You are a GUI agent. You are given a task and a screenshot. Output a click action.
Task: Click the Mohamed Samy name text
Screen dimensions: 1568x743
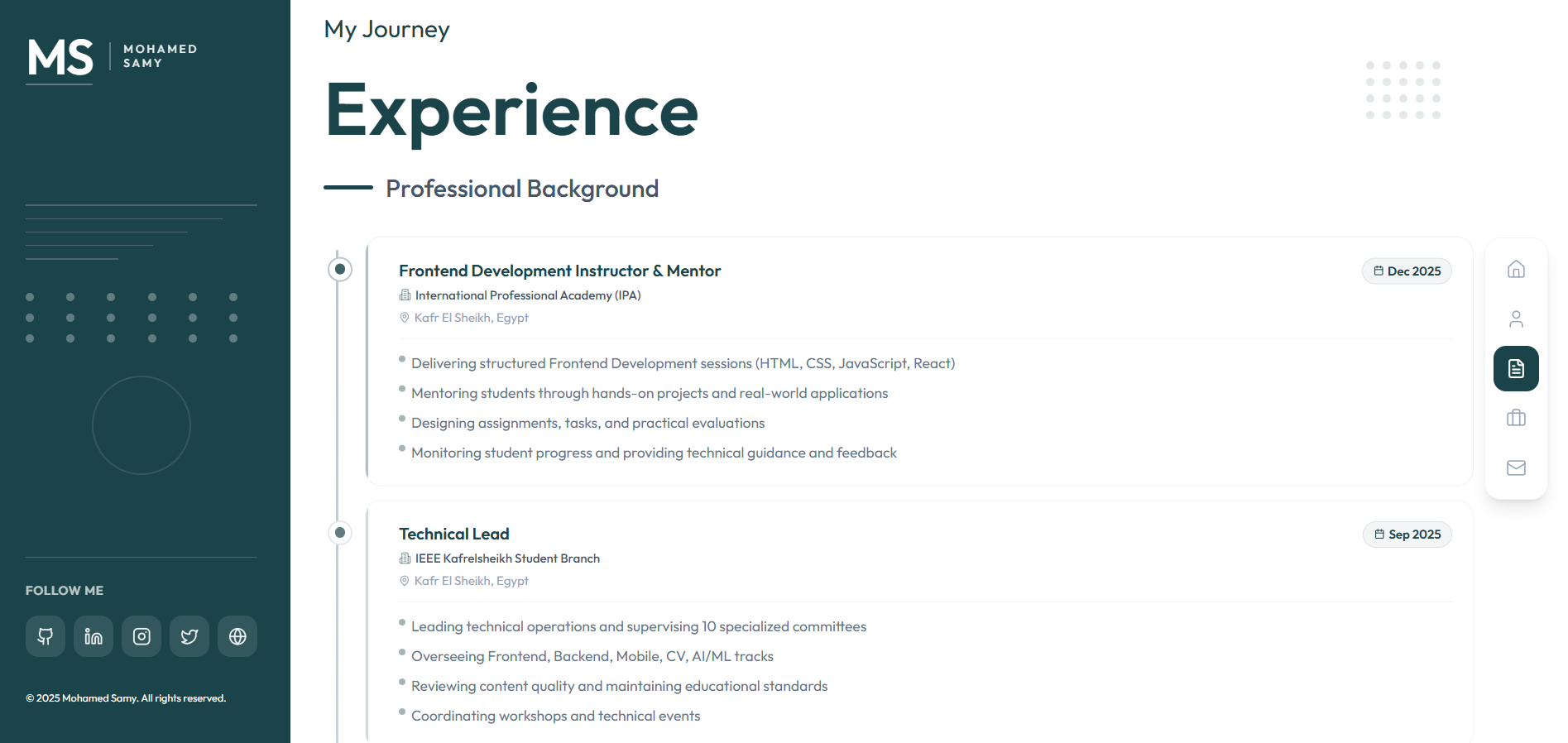(160, 56)
